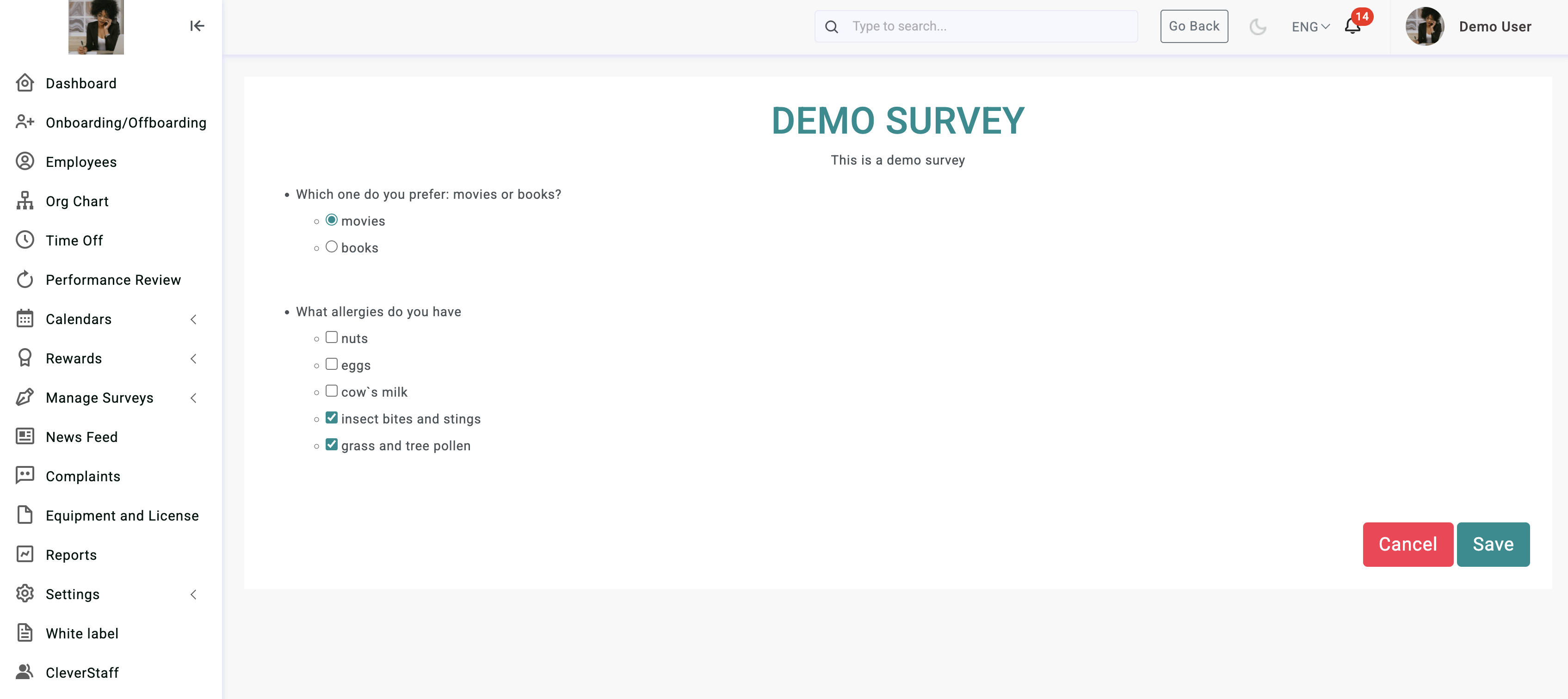Click the Time Off clock icon
1568x699 pixels.
pos(25,240)
